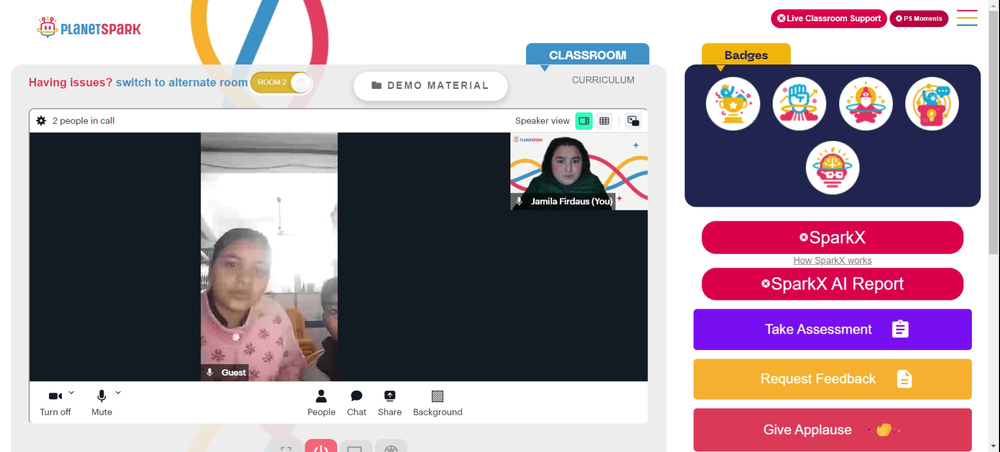Expand microphone options arrow
The image size is (1000, 452).
tap(118, 392)
